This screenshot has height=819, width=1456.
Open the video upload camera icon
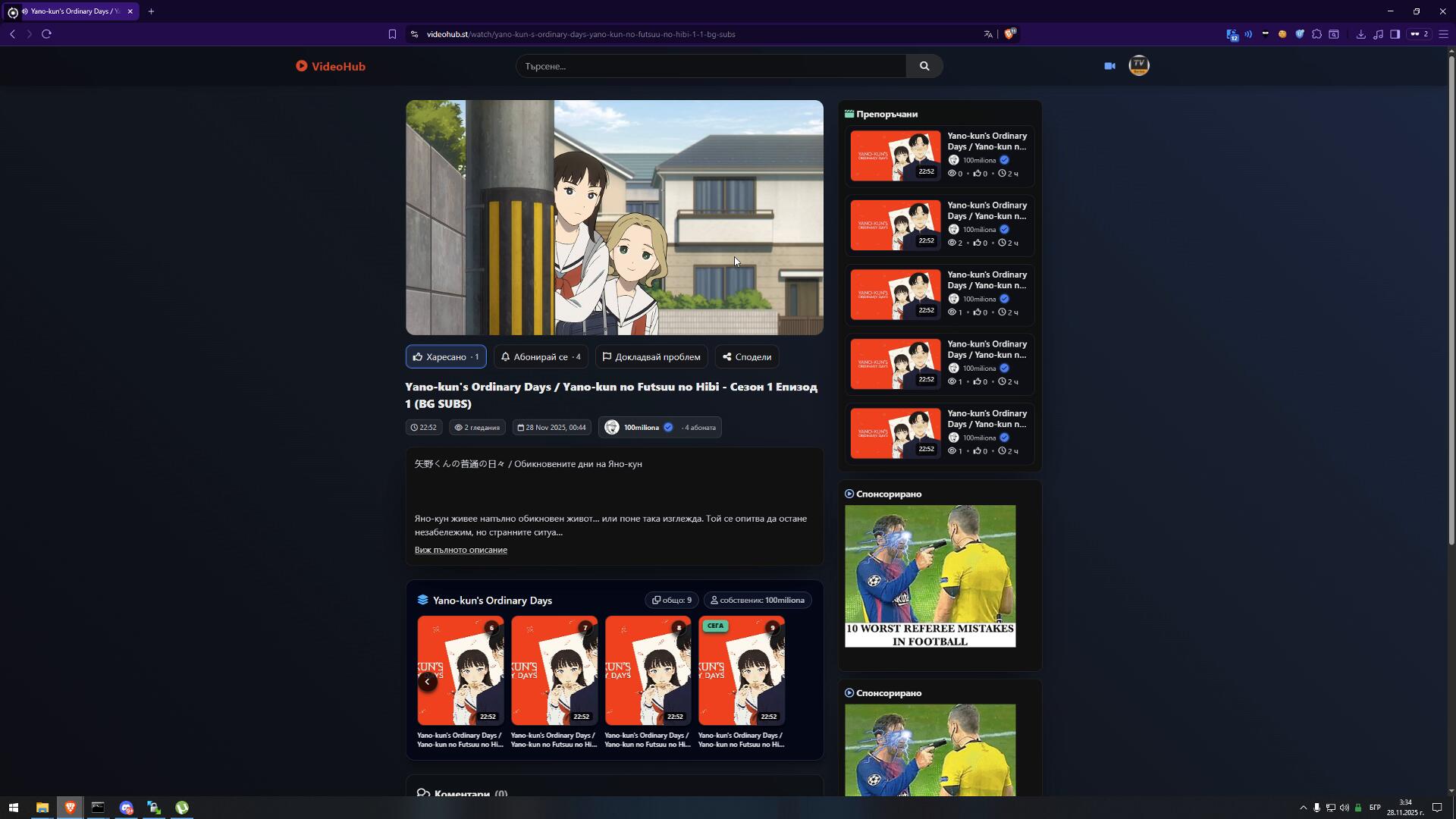(x=1109, y=66)
